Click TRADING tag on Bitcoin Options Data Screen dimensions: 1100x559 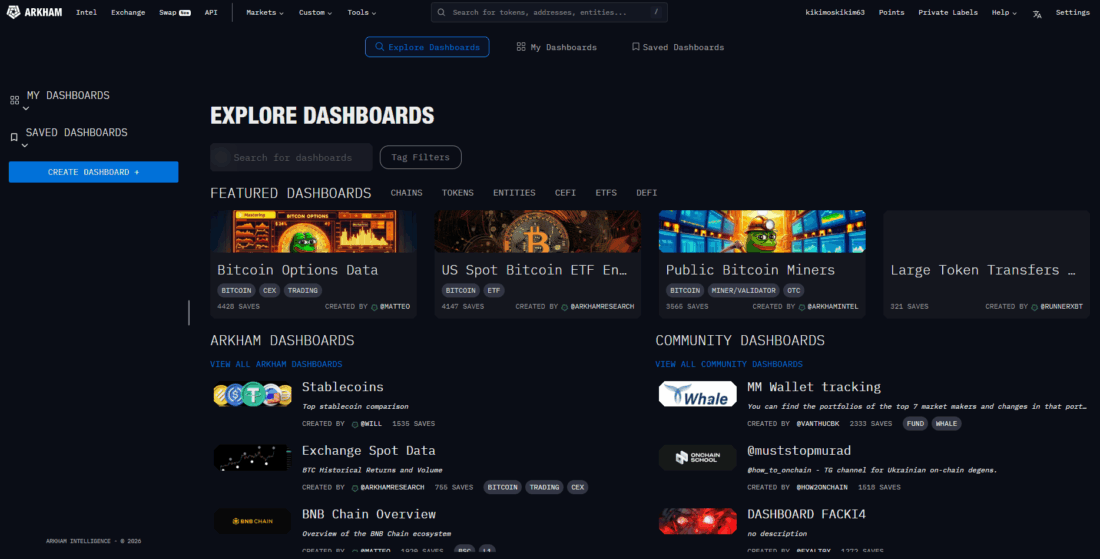pyautogui.click(x=302, y=290)
